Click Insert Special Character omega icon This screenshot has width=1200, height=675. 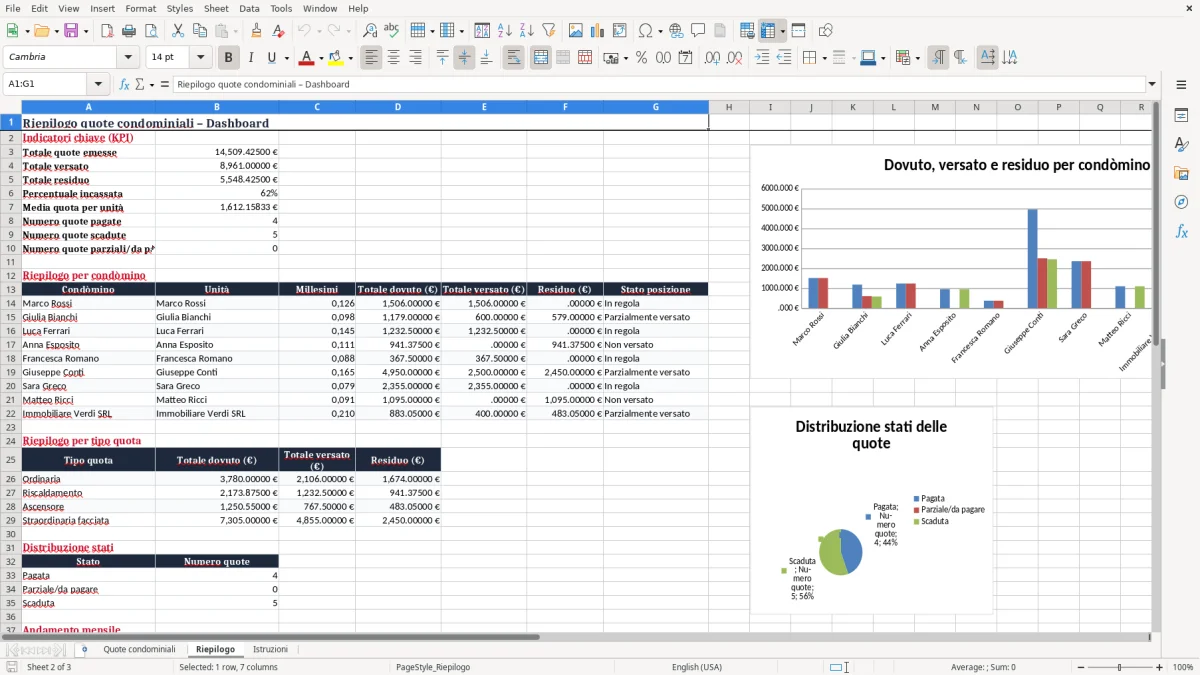tap(644, 31)
